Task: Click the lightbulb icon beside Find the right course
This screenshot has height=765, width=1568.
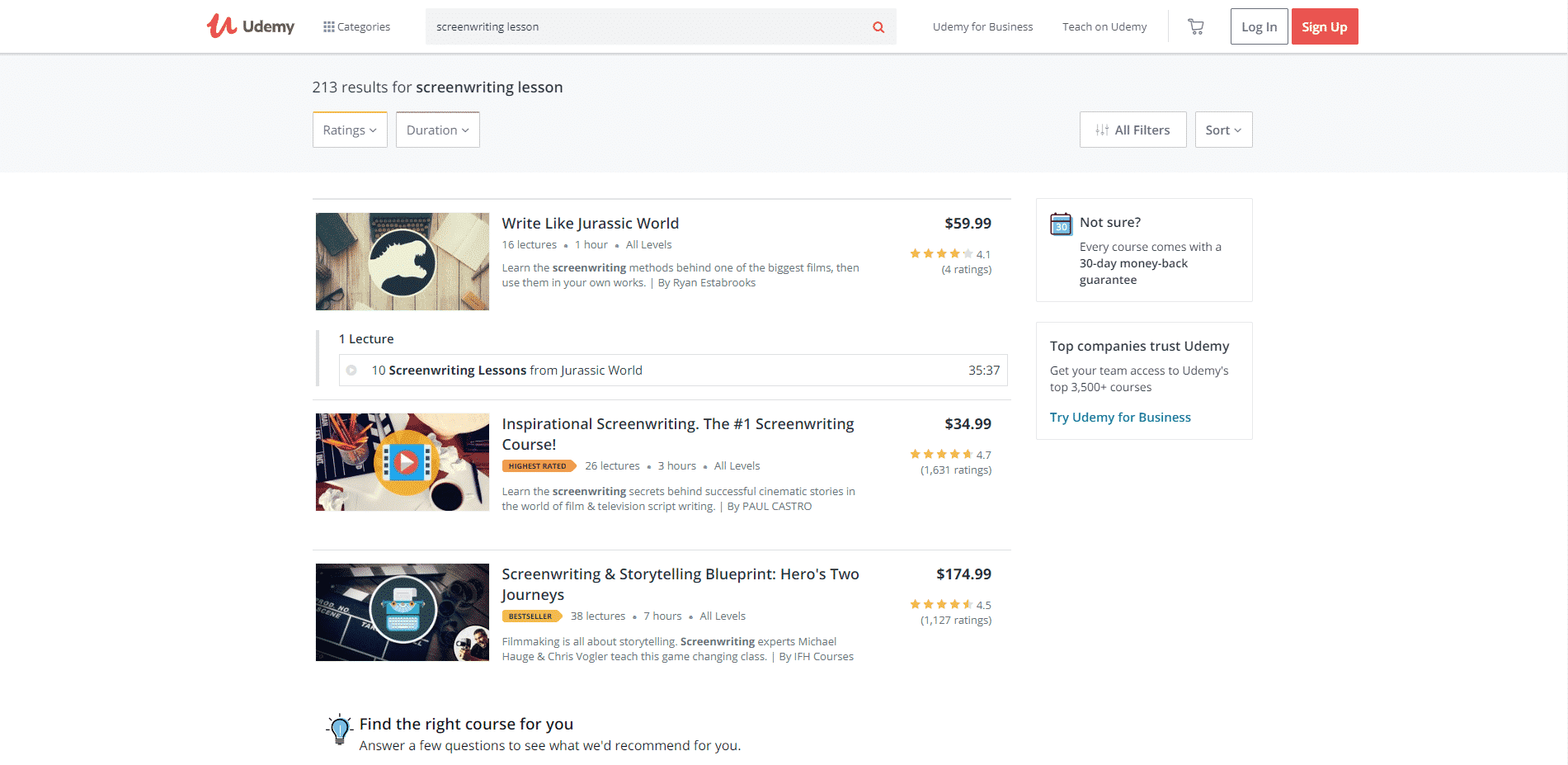Action: [x=339, y=730]
